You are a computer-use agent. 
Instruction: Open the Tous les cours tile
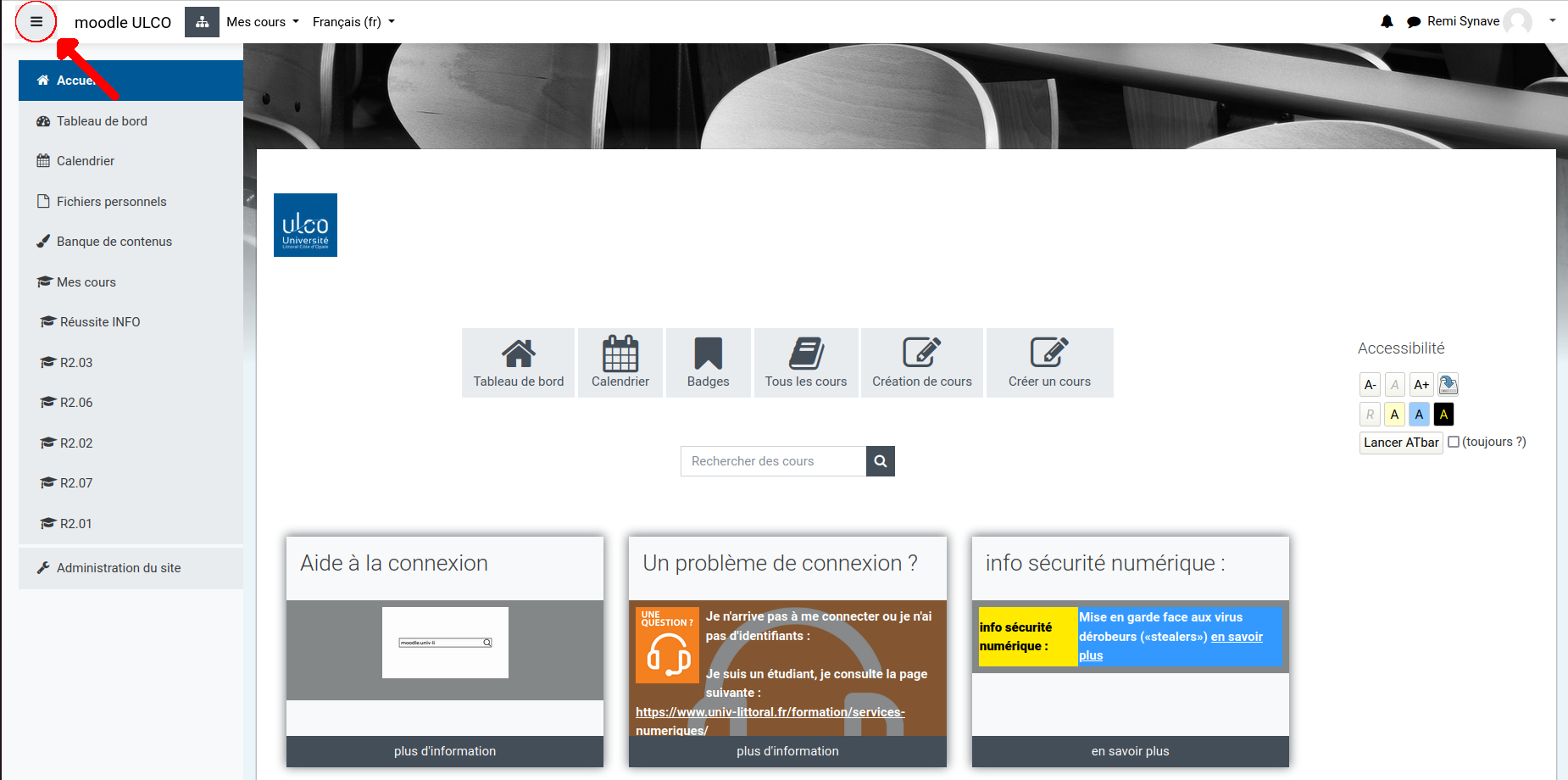(x=805, y=363)
